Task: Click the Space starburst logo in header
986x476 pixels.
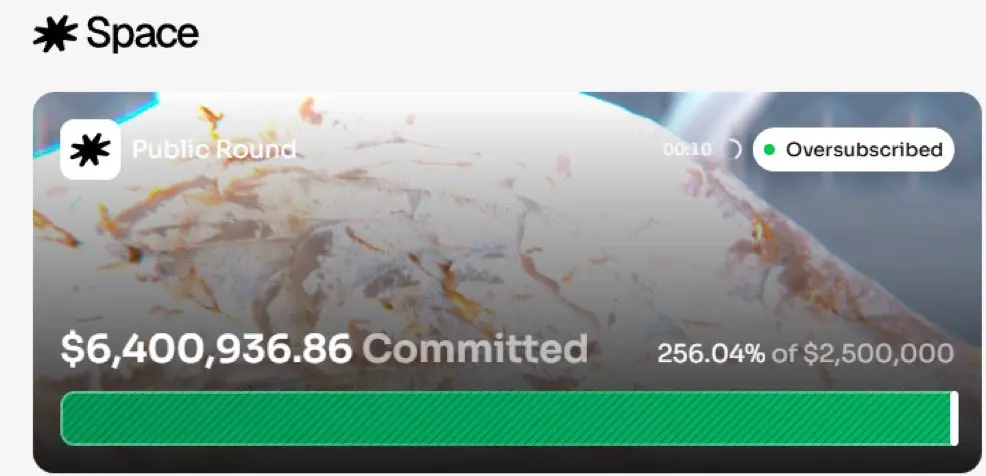Action: [55, 34]
